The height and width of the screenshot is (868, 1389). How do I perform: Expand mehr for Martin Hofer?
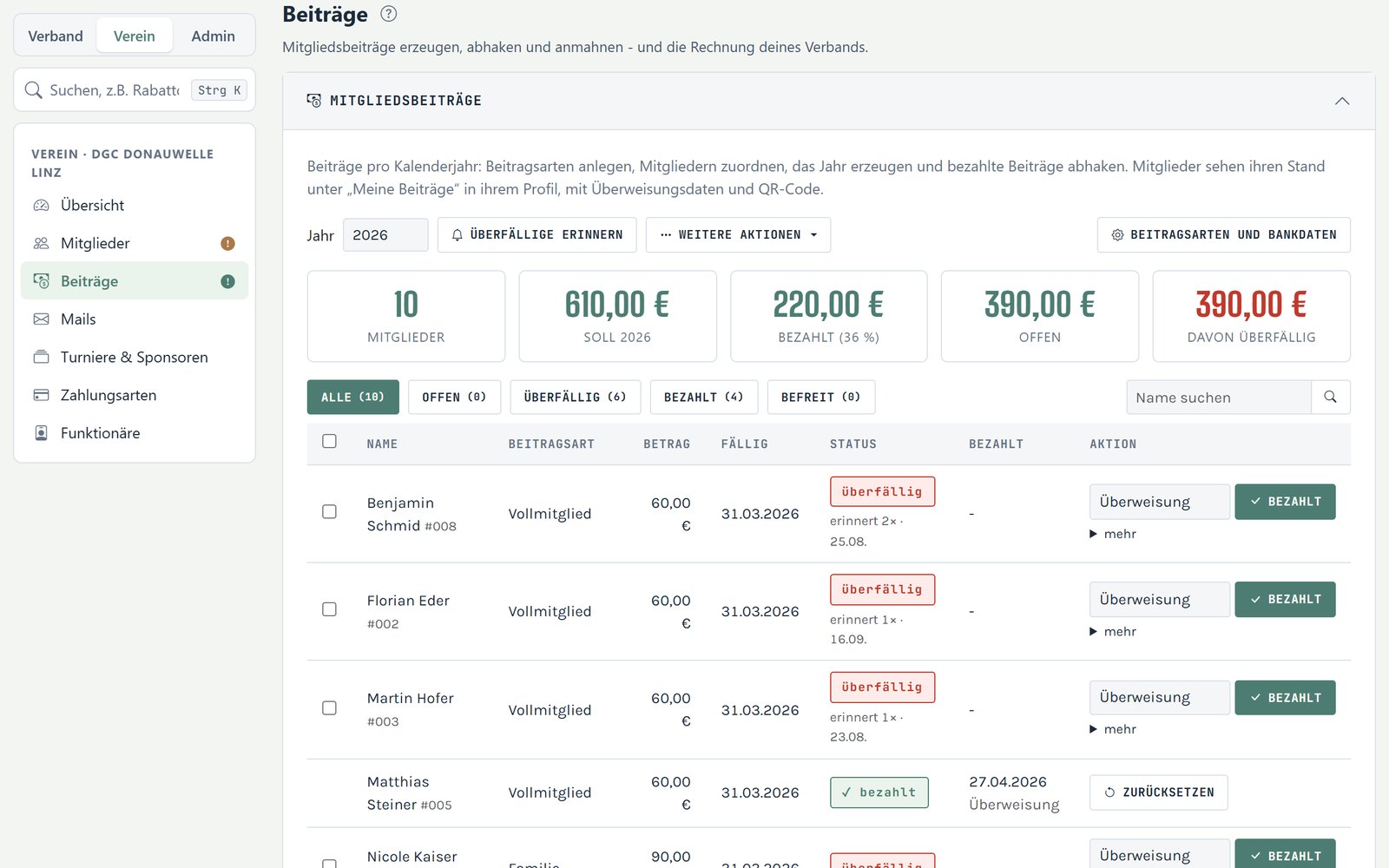pos(1113,729)
